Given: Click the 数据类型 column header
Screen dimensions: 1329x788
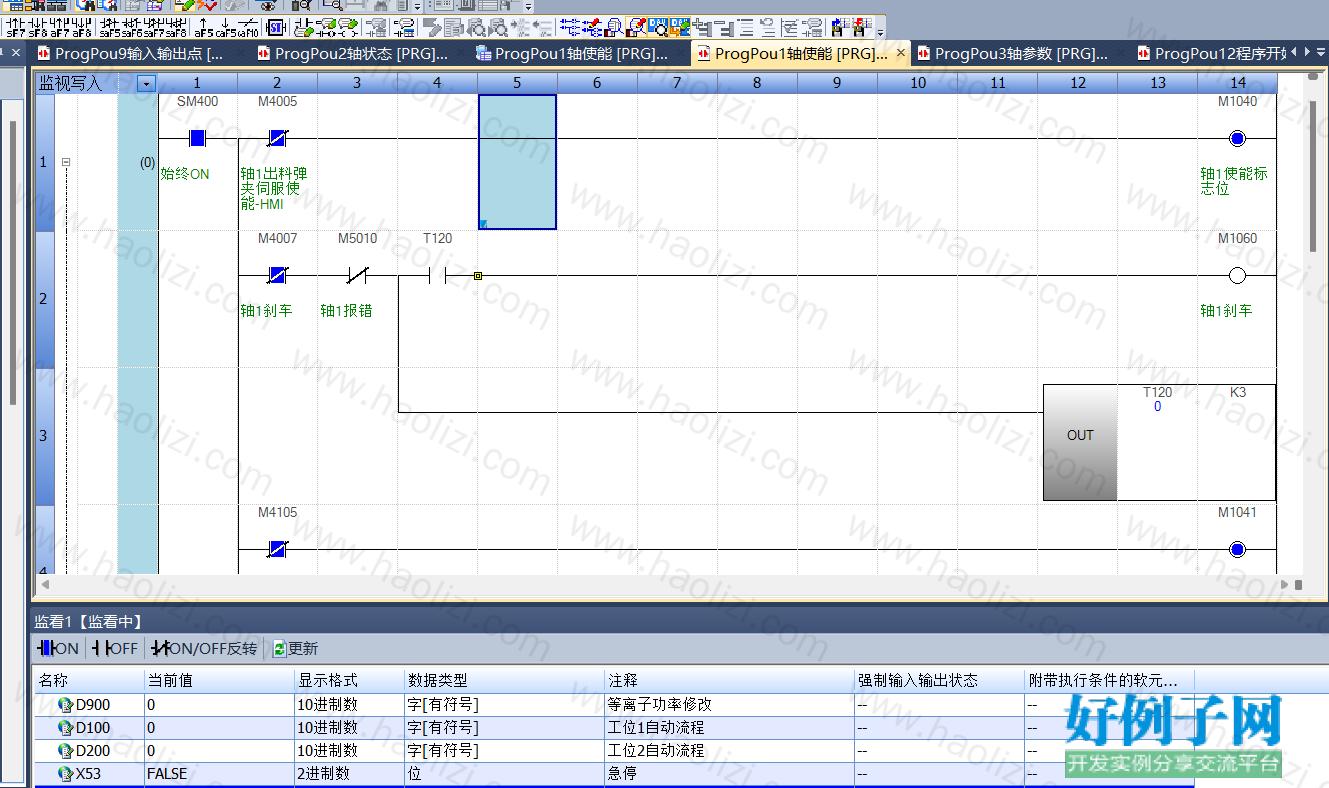Looking at the screenshot, I should 503,680.
